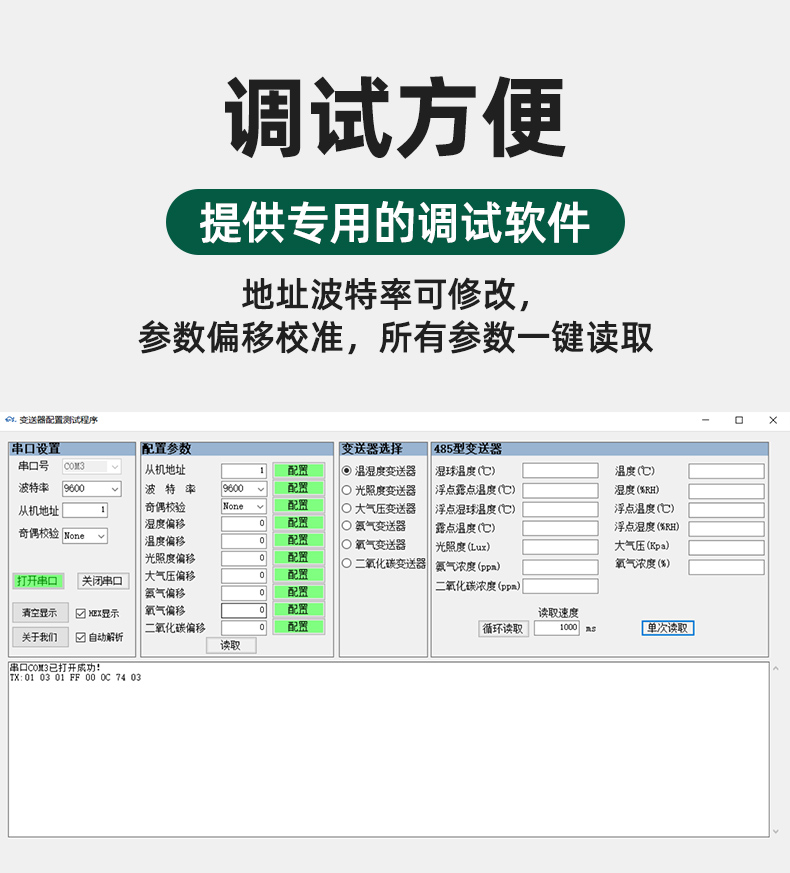This screenshot has width=790, height=873.
Task: Toggle the HEX显示 checkbox
Action: point(81,613)
